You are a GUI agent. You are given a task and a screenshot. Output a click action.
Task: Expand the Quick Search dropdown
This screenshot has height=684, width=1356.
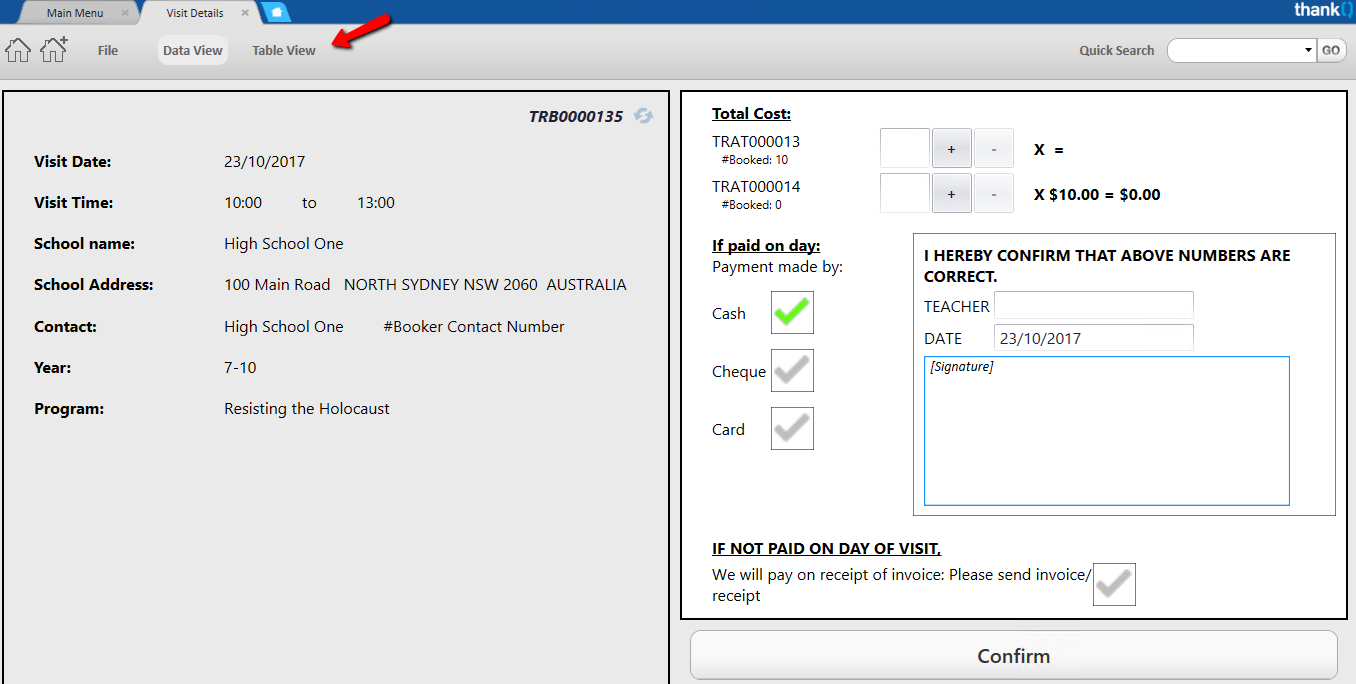[x=1308, y=50]
